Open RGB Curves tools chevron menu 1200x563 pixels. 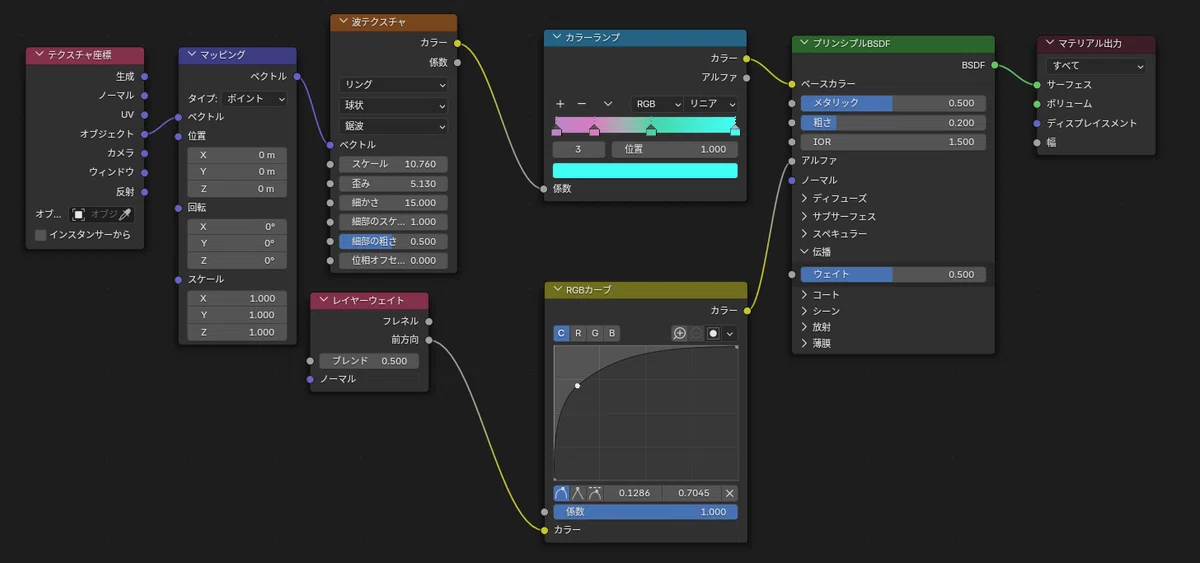click(730, 333)
